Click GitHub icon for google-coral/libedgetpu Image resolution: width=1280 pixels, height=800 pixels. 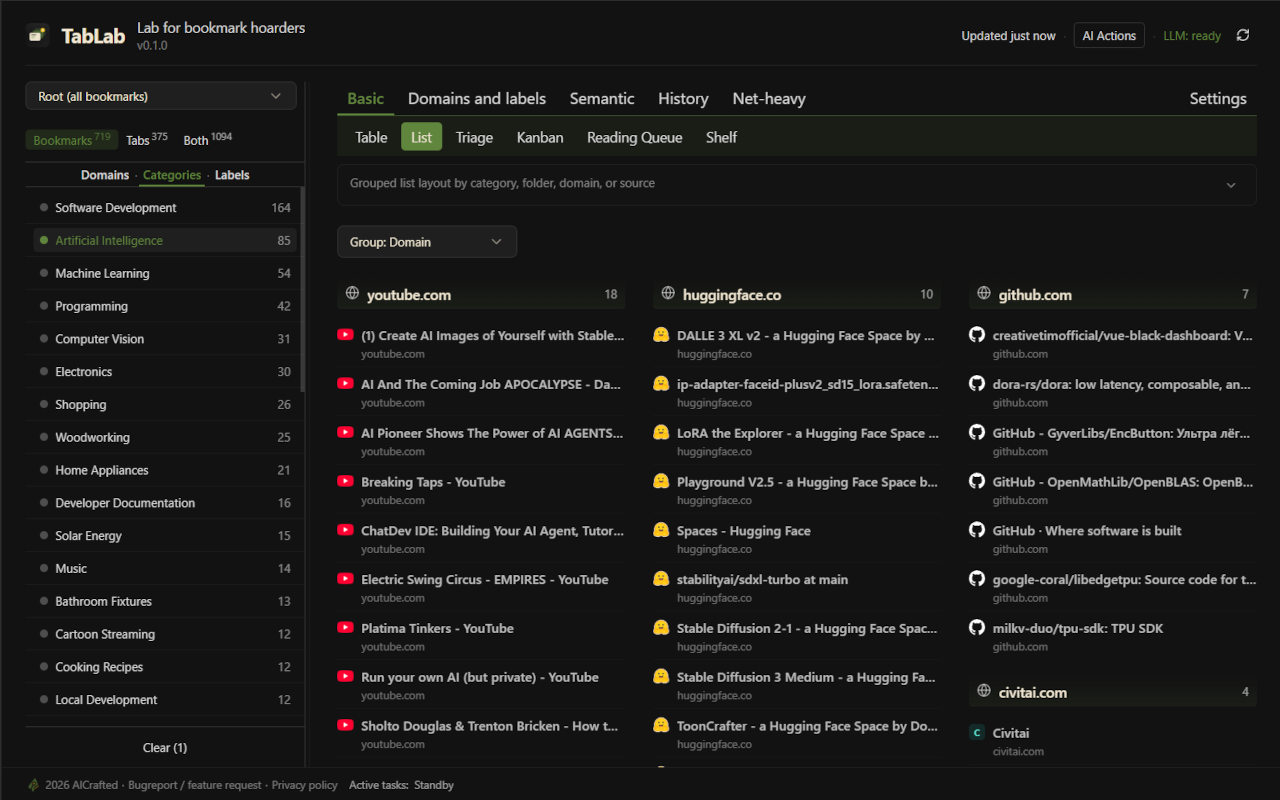click(x=977, y=579)
